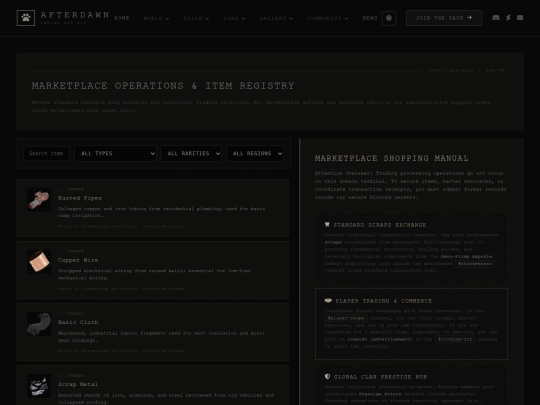Click the Rusted Pipes item thumbnail
Viewport: 540px width, 405px height.
tap(39, 199)
